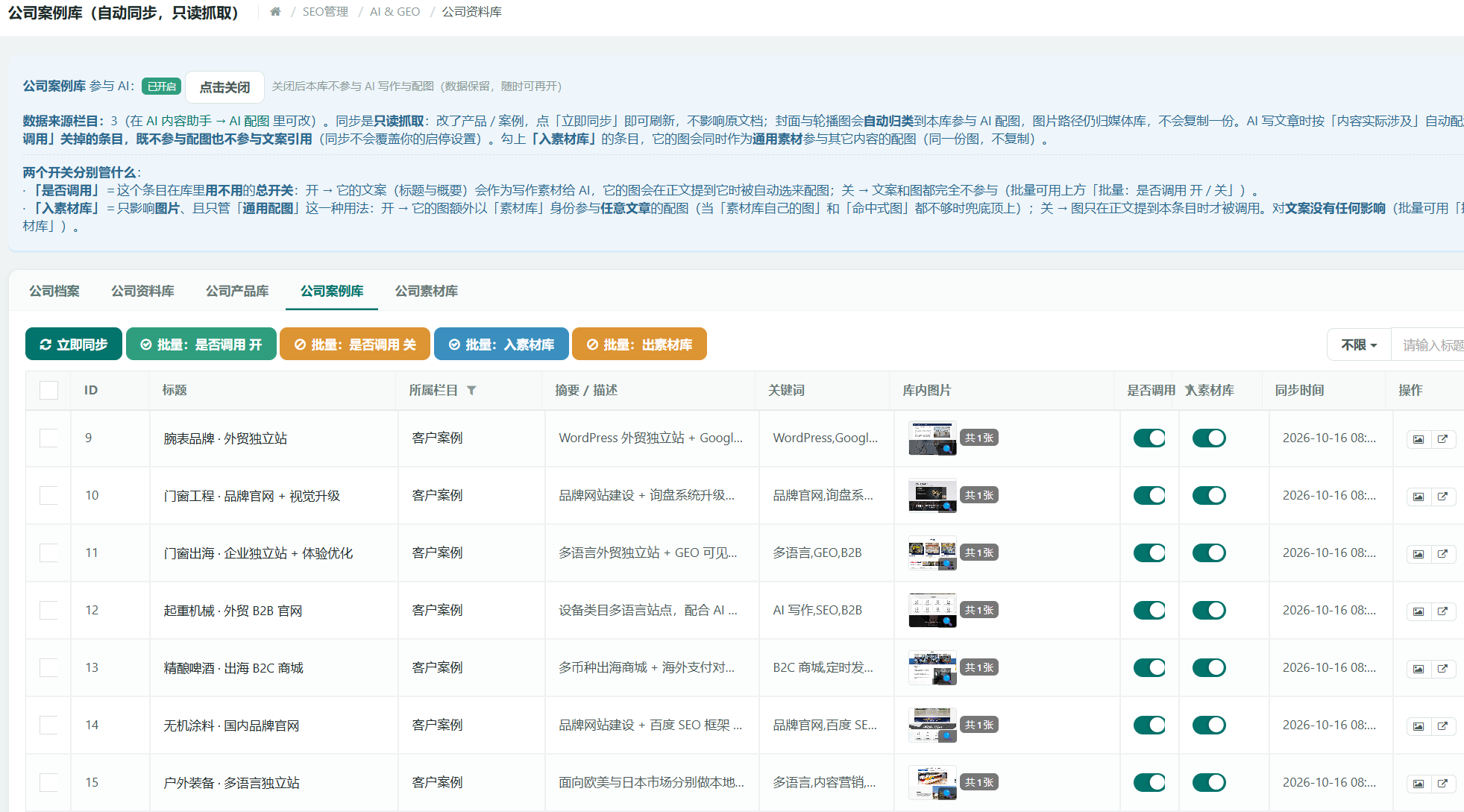Toggle 是否调用 switch for 精酿啤酒 row
The height and width of the screenshot is (812, 1464).
(x=1149, y=667)
